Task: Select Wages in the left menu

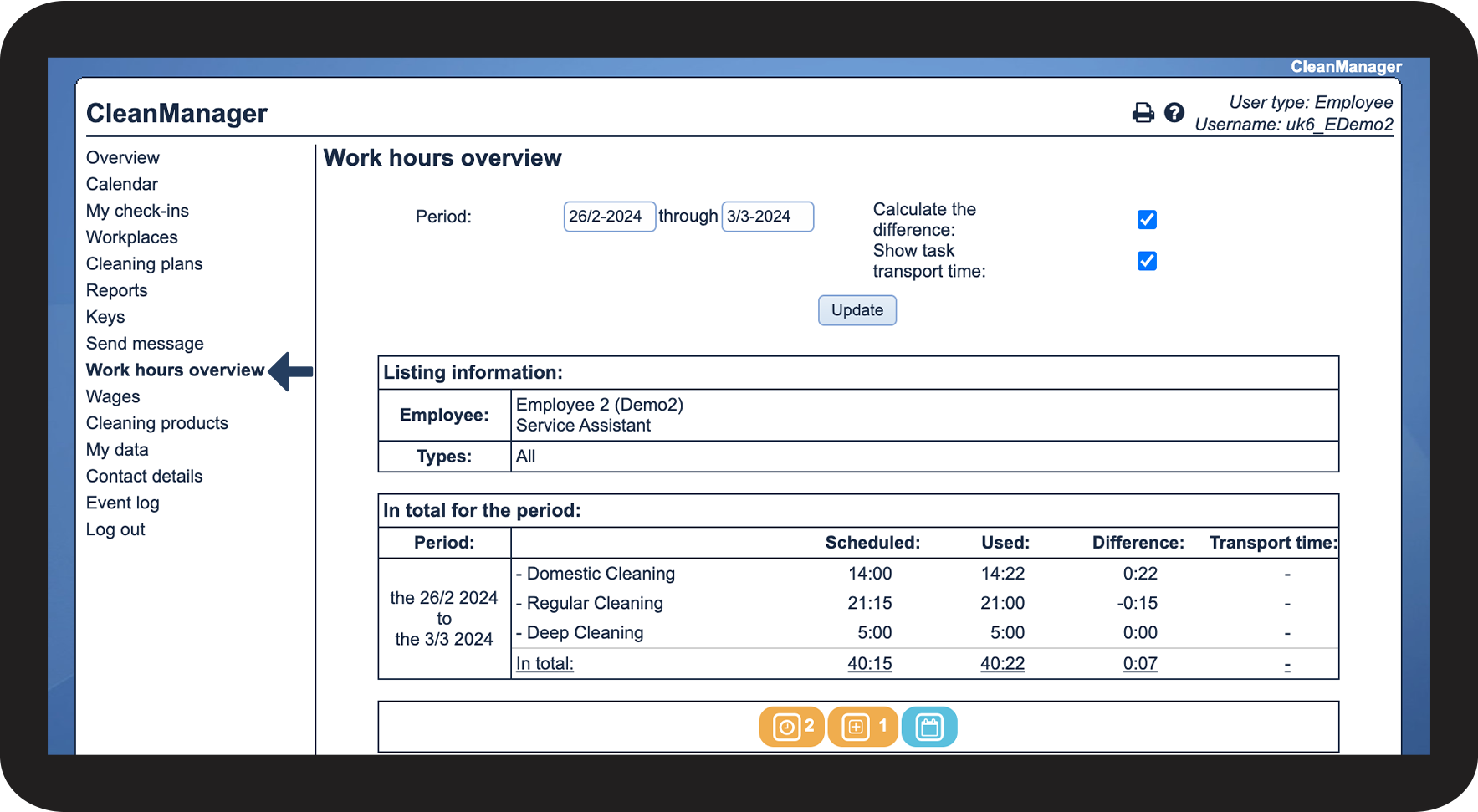Action: point(113,397)
